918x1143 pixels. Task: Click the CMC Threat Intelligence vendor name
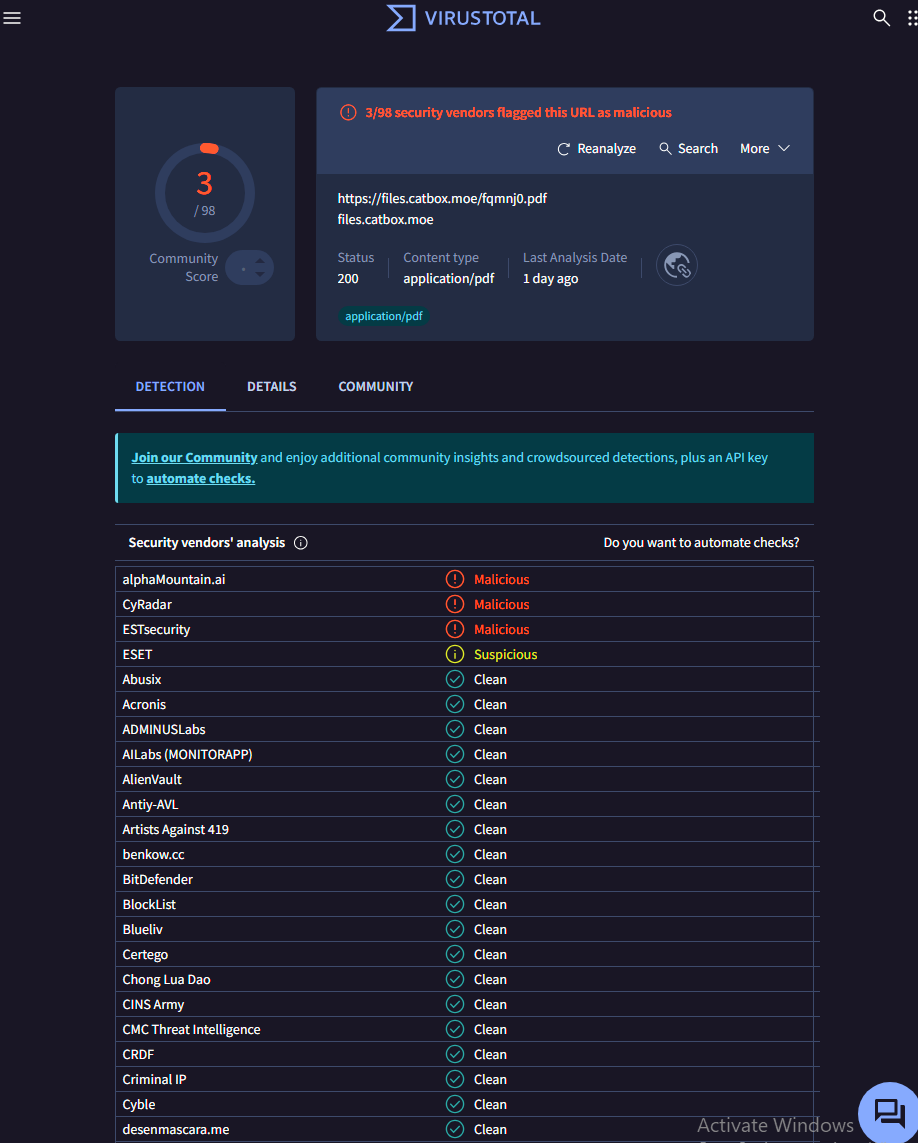point(191,1029)
